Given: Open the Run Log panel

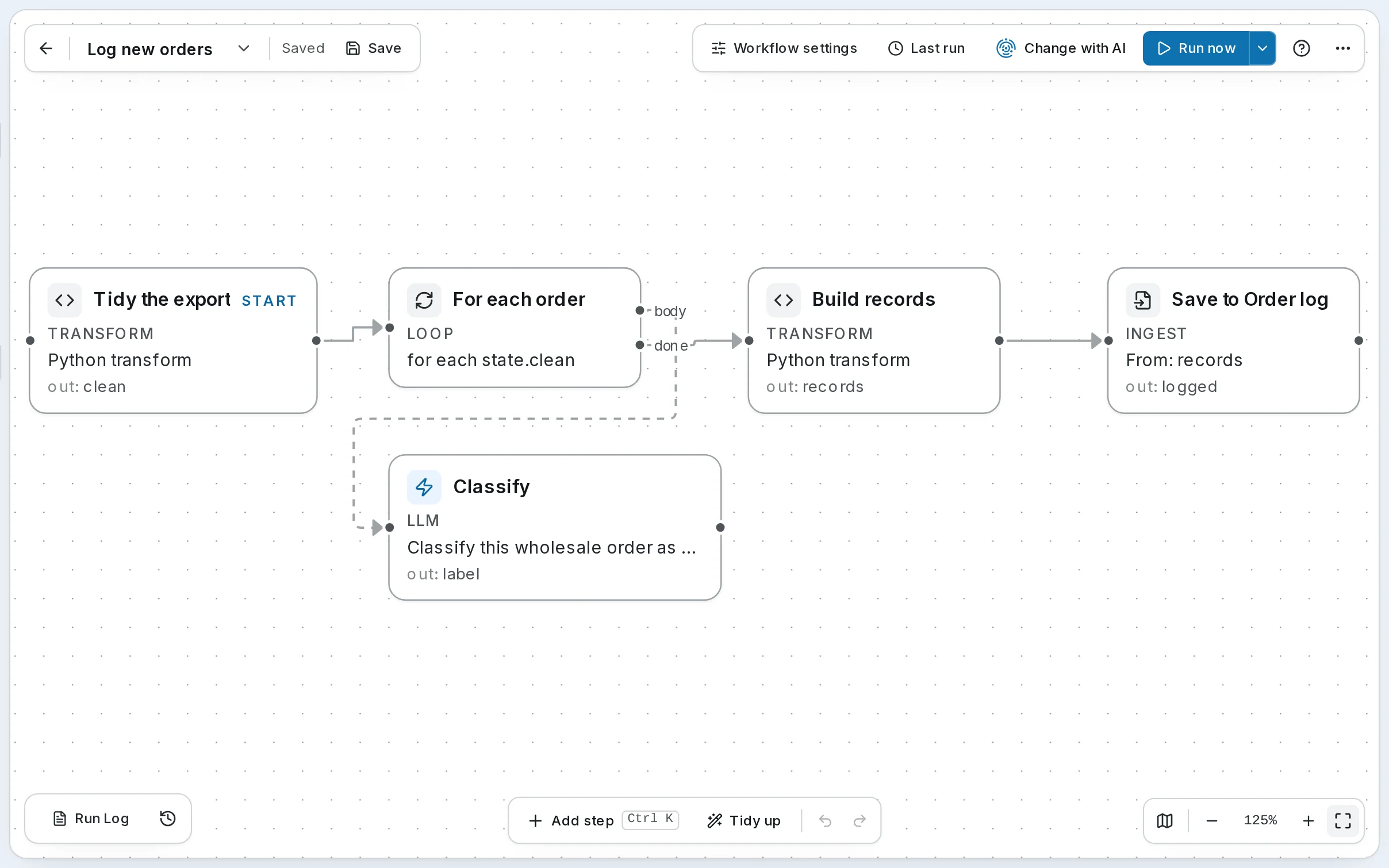Looking at the screenshot, I should (91, 819).
